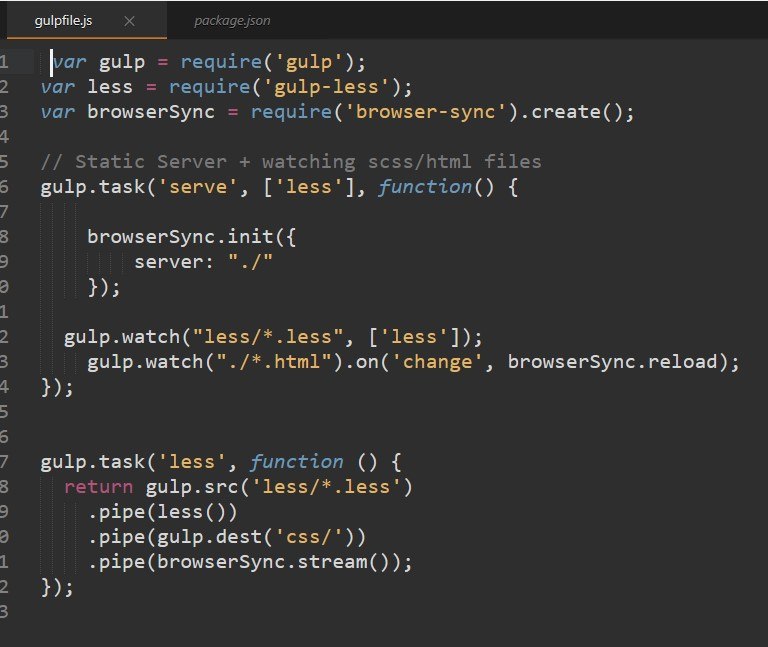The width and height of the screenshot is (768, 647).
Task: Click the 'css/' destination string
Action: click(x=309, y=537)
